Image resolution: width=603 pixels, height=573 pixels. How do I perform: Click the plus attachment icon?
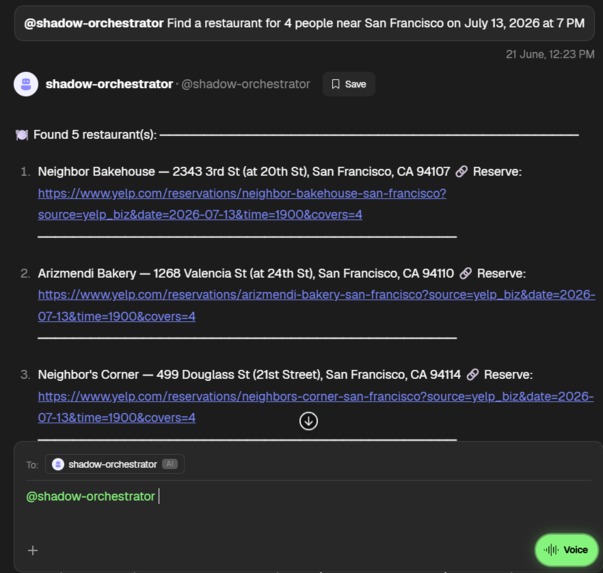click(x=33, y=550)
